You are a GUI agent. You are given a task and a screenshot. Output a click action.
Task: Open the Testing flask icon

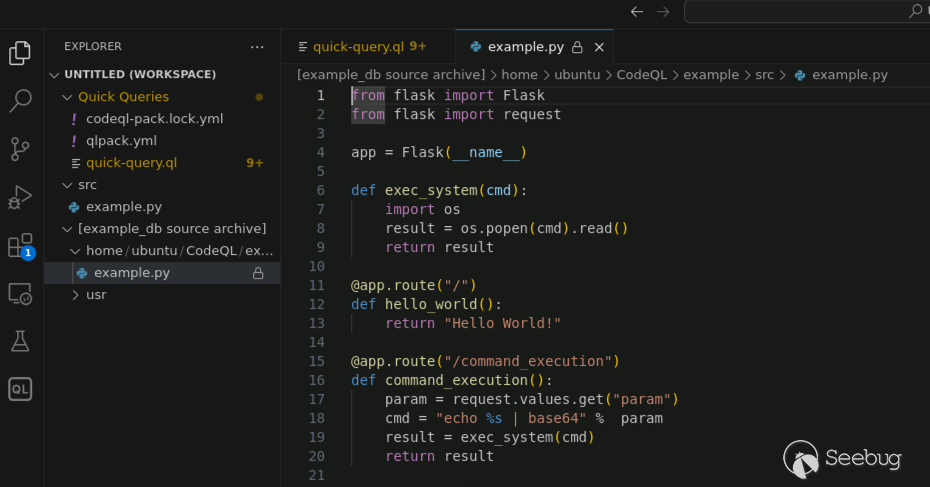click(20, 341)
